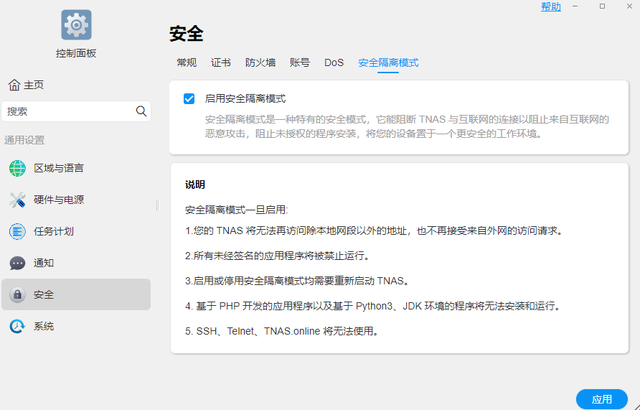Click the 搜索 input field

(76, 111)
